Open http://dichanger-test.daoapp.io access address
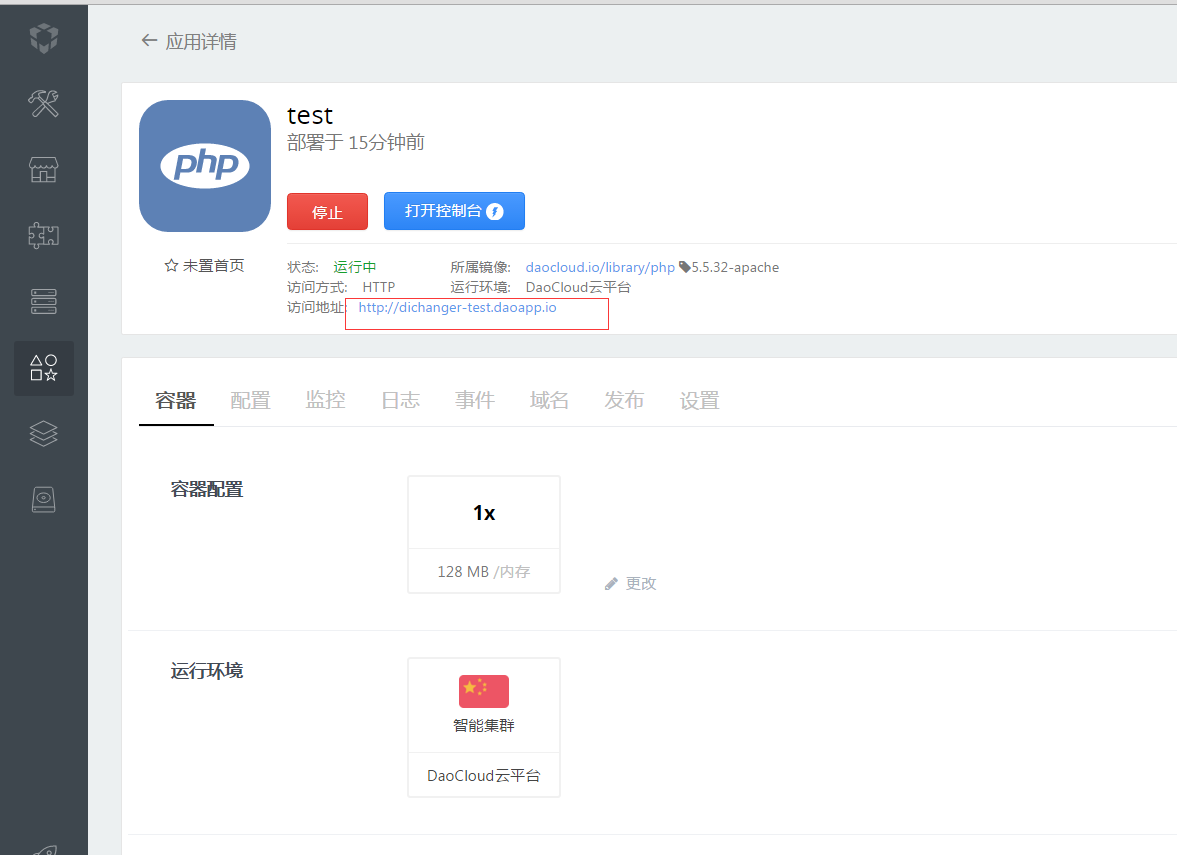1177x855 pixels. (x=457, y=308)
